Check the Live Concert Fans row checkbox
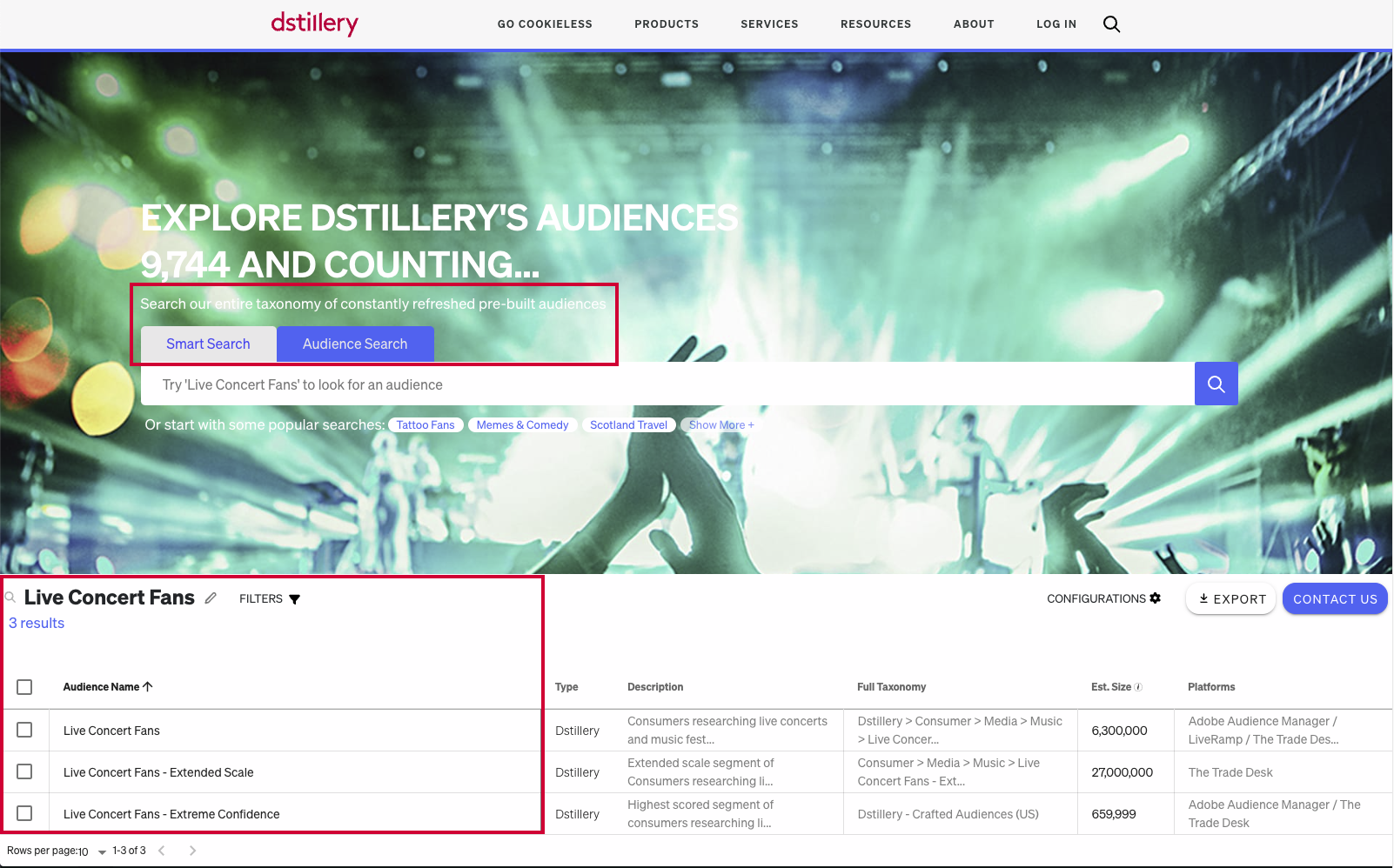Viewport: 1394px width, 868px height. pos(24,730)
